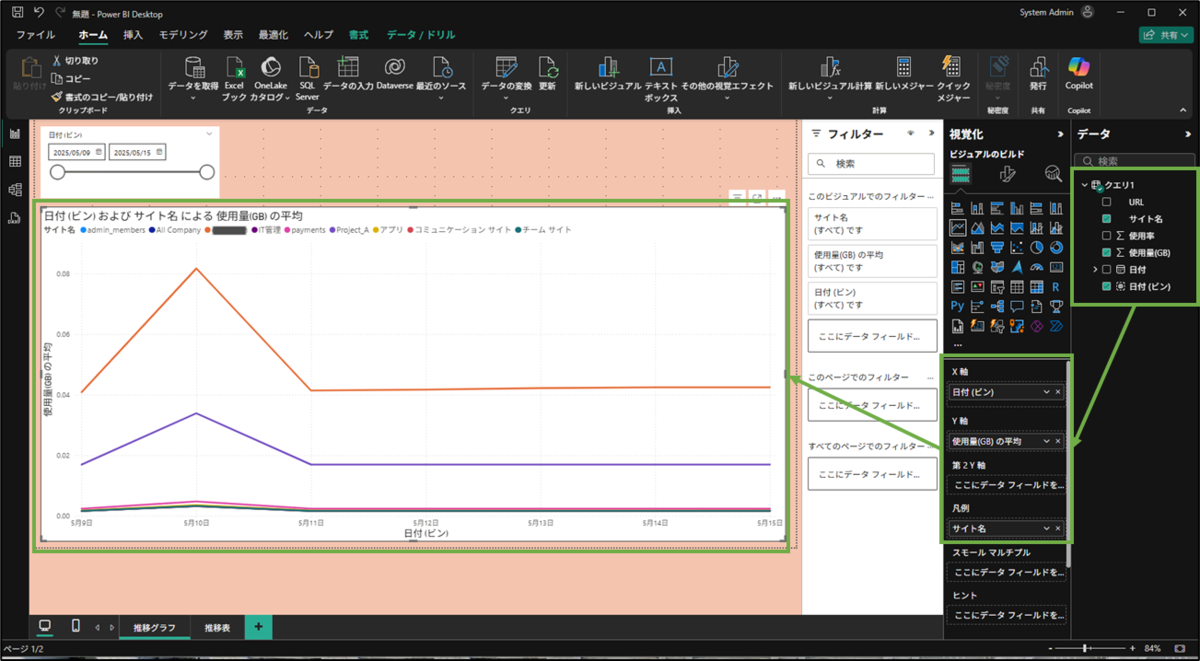Add a new page with plus button
The height and width of the screenshot is (661, 1200).
click(x=258, y=627)
